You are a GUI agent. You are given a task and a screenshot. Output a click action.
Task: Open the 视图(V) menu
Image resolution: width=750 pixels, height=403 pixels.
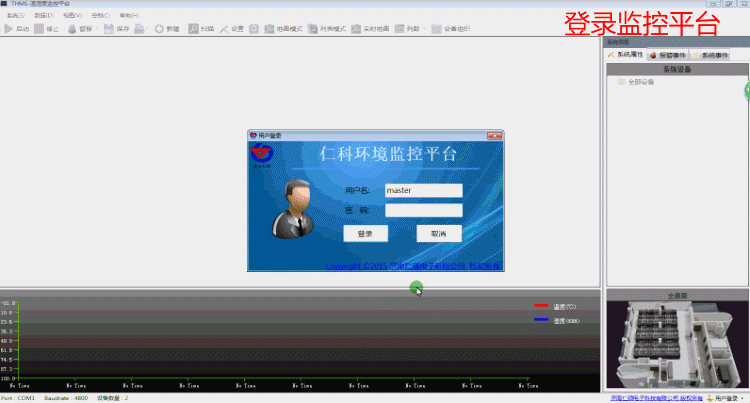point(72,15)
